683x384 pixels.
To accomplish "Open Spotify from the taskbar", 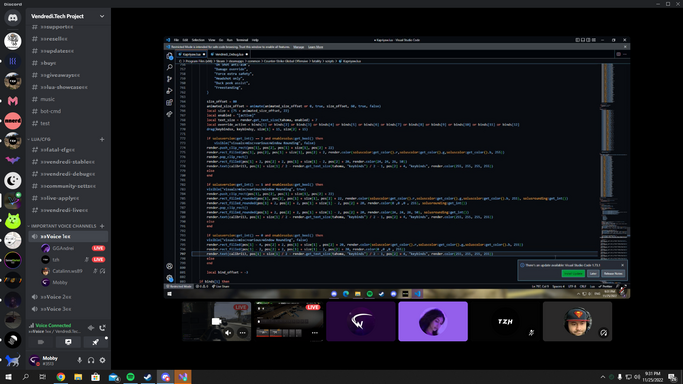I will [x=130, y=377].
